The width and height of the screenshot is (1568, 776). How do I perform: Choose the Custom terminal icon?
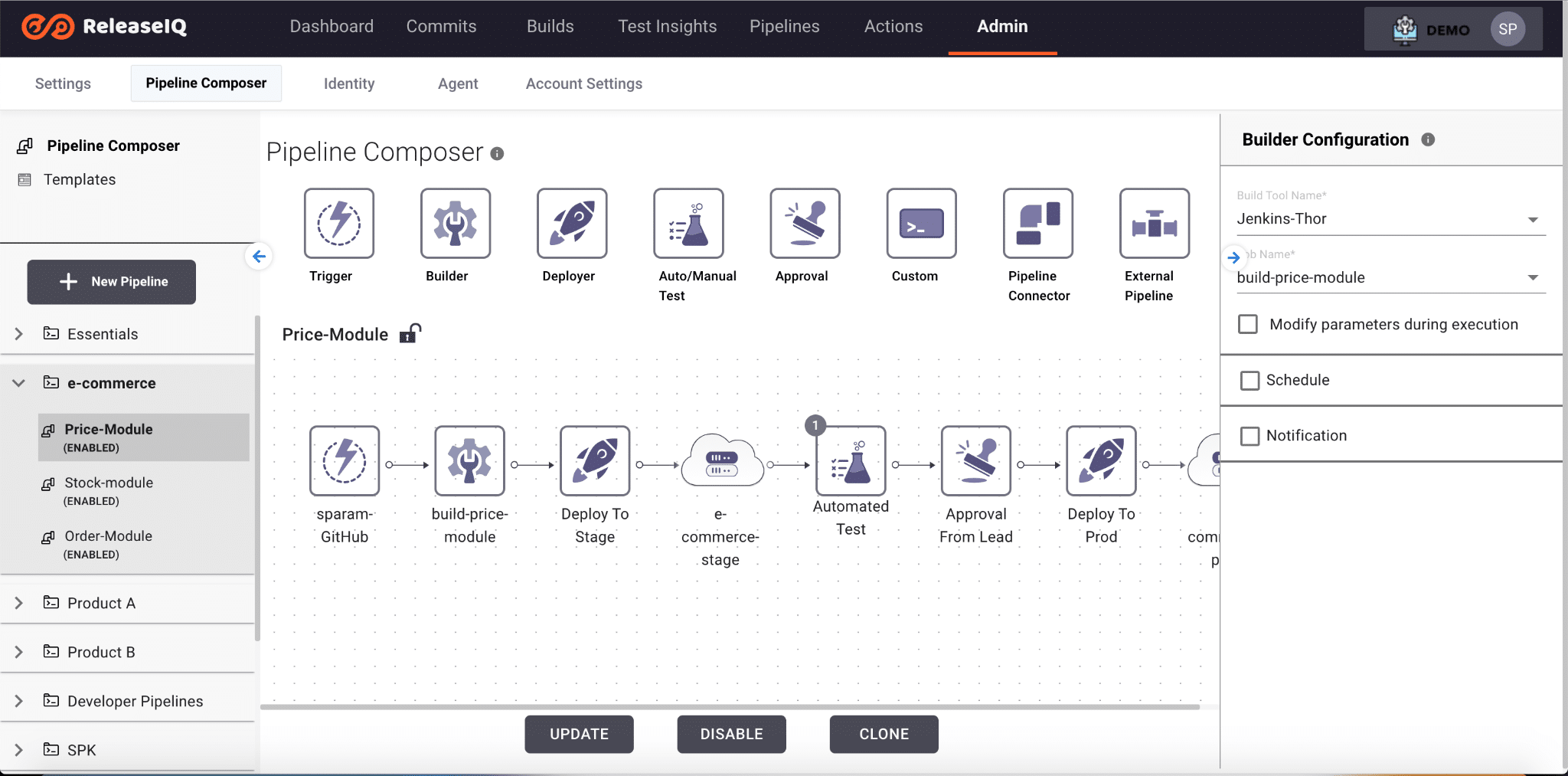tap(921, 223)
